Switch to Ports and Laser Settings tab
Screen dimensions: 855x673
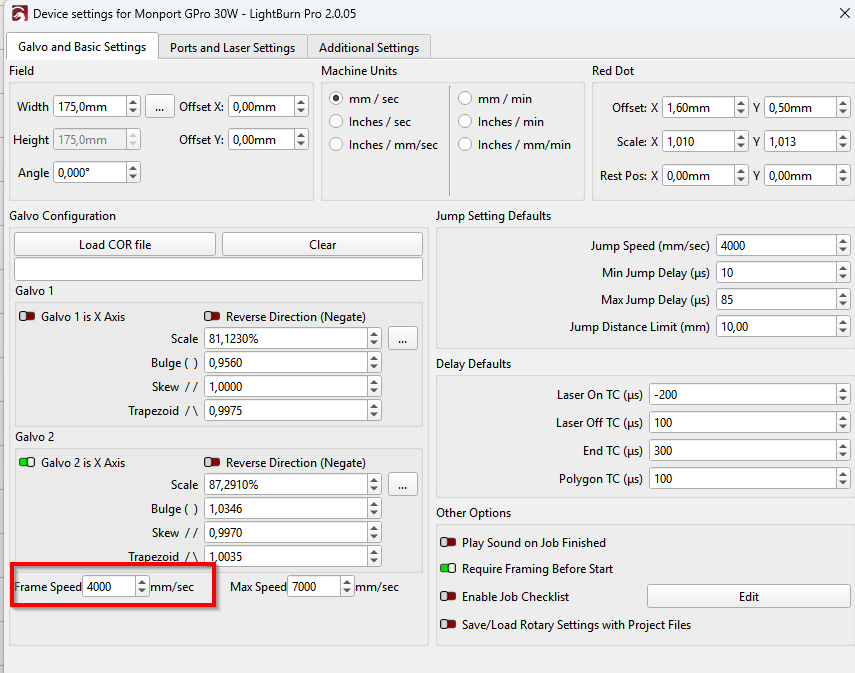[232, 47]
